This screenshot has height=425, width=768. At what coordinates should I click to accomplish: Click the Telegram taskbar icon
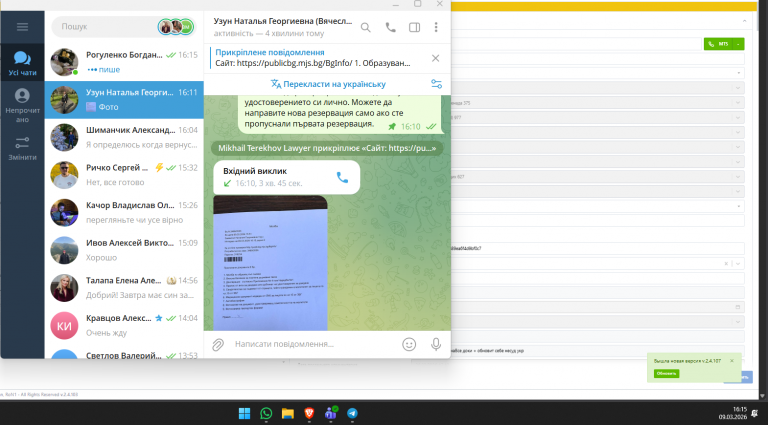(x=352, y=413)
